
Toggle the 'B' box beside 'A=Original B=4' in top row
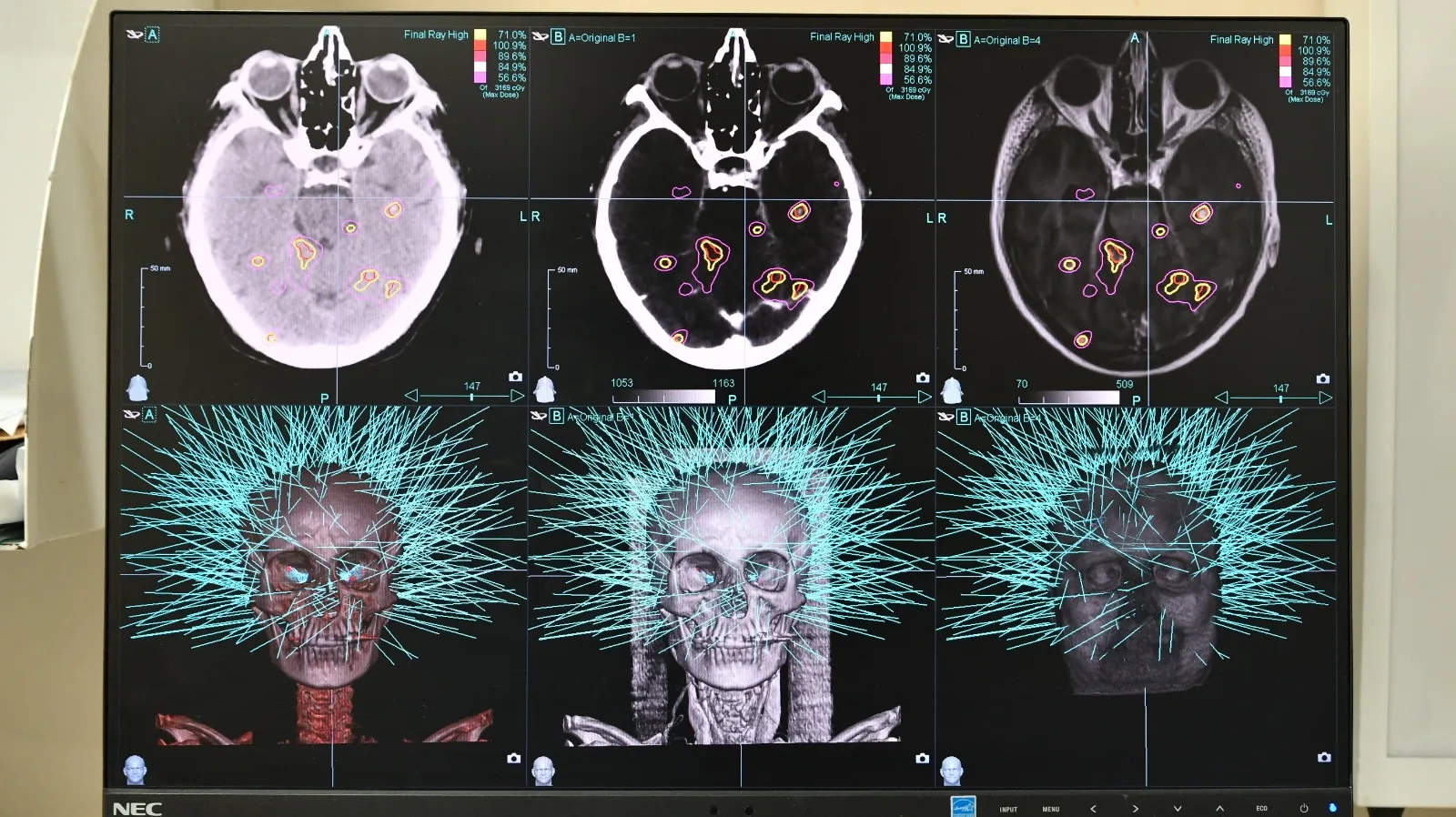tap(963, 39)
